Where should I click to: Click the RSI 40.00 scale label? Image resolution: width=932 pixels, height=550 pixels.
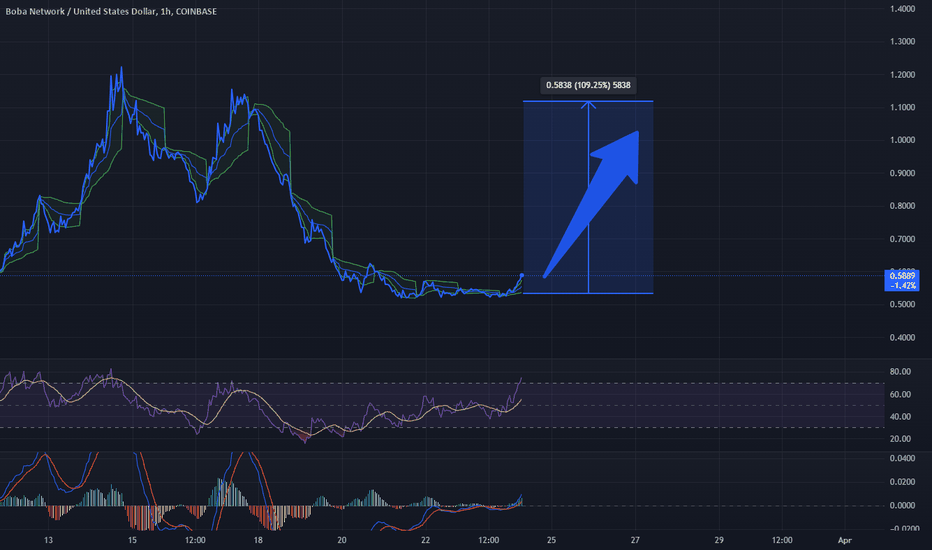[900, 417]
